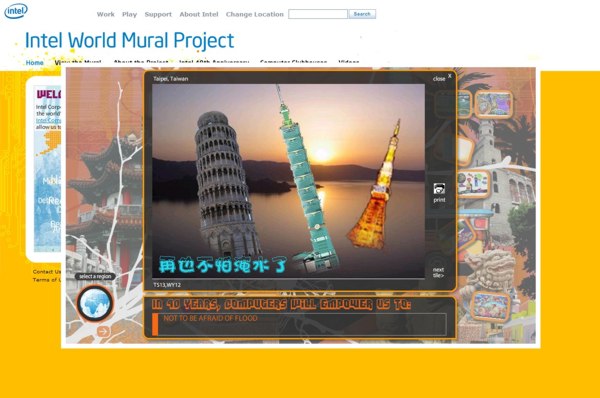Open the top-right colorful mural tile thumbnail

(494, 104)
